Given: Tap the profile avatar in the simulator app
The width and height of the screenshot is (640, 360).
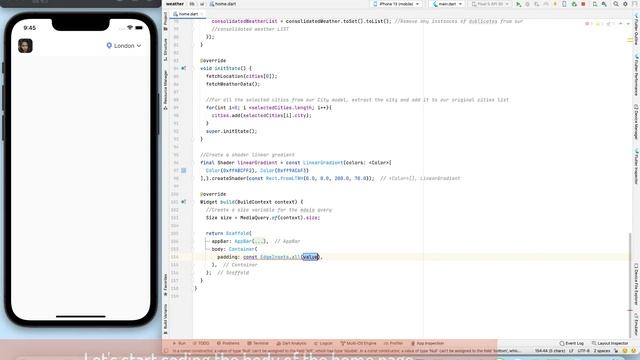Looking at the screenshot, I should click(25, 46).
